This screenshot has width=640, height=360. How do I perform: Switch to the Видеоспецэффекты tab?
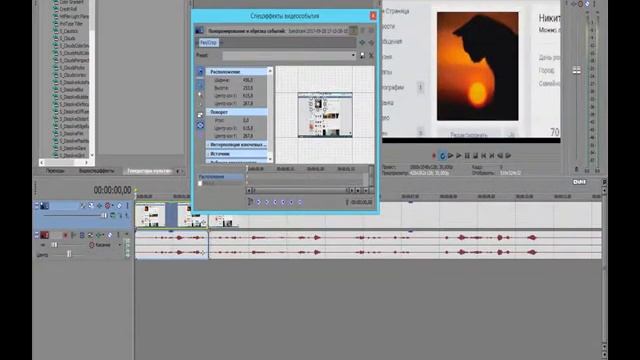[96, 171]
